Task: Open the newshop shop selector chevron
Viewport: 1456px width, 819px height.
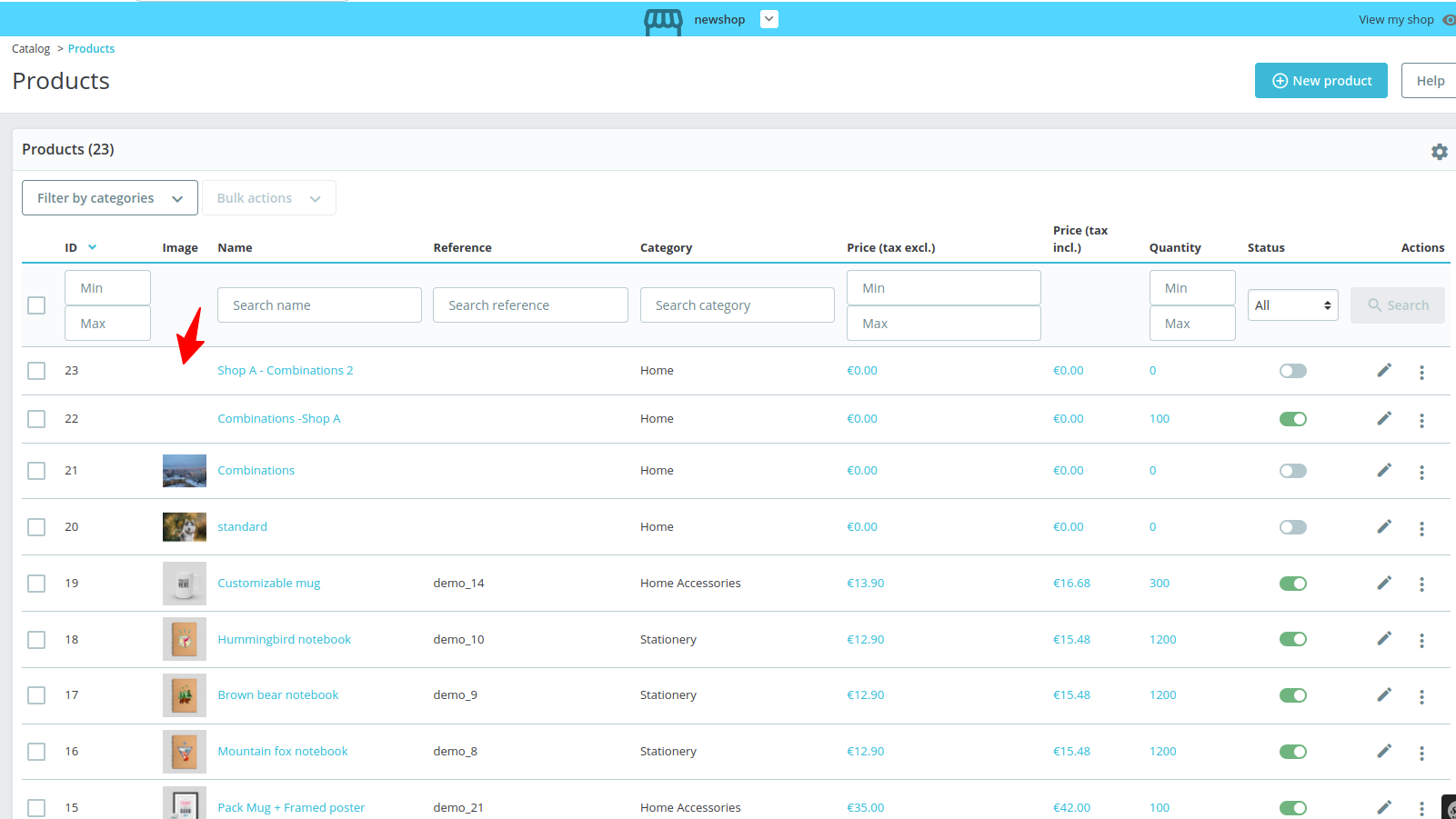Action: click(768, 18)
